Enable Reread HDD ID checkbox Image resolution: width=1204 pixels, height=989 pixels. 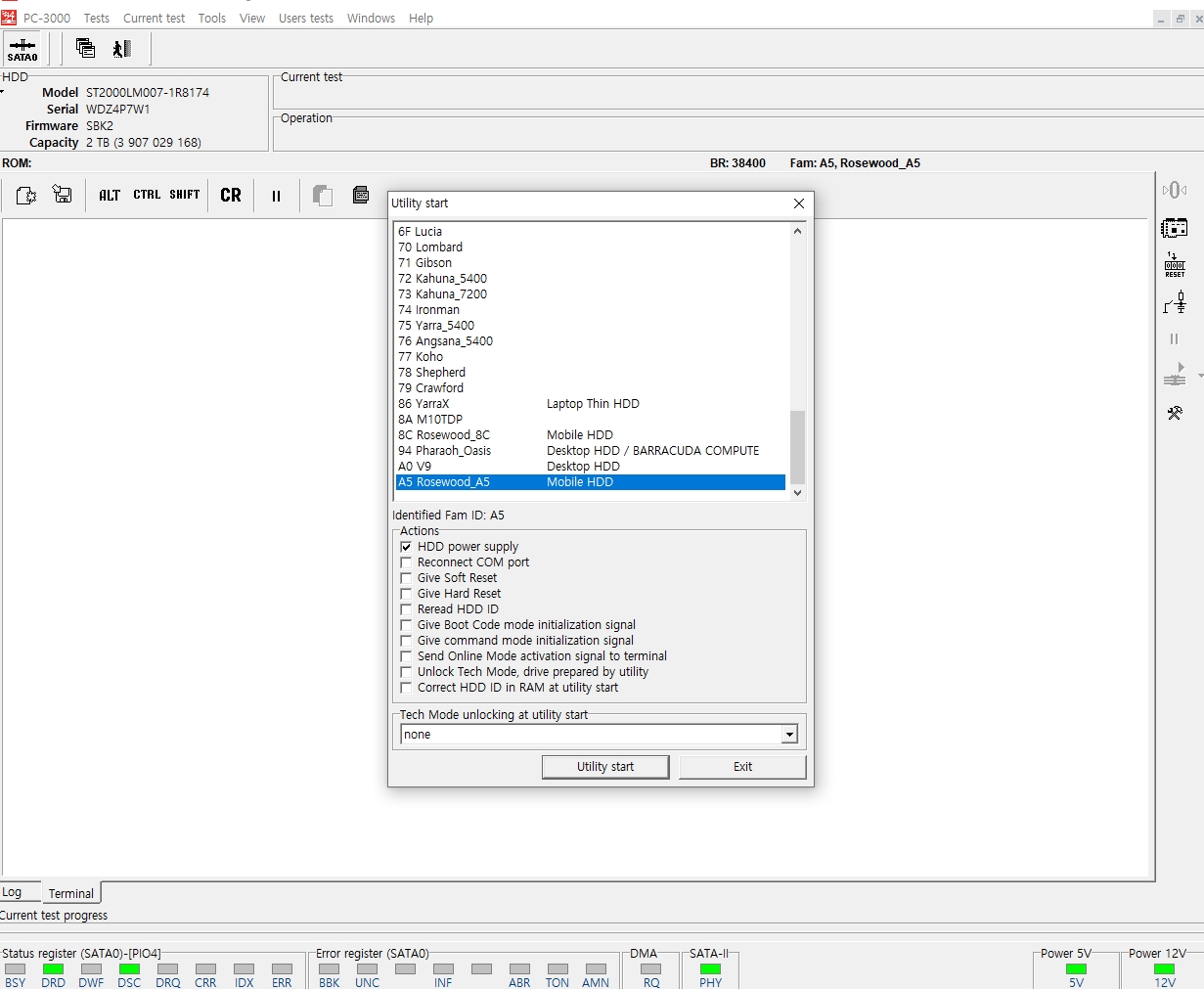[406, 609]
